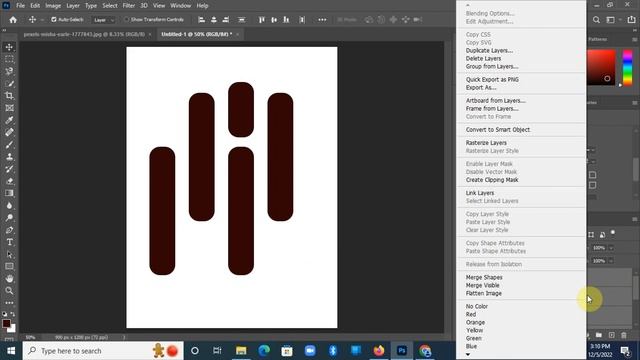The height and width of the screenshot is (360, 640).
Task: Choose Flatten Image in context menu
Action: pyautogui.click(x=484, y=293)
